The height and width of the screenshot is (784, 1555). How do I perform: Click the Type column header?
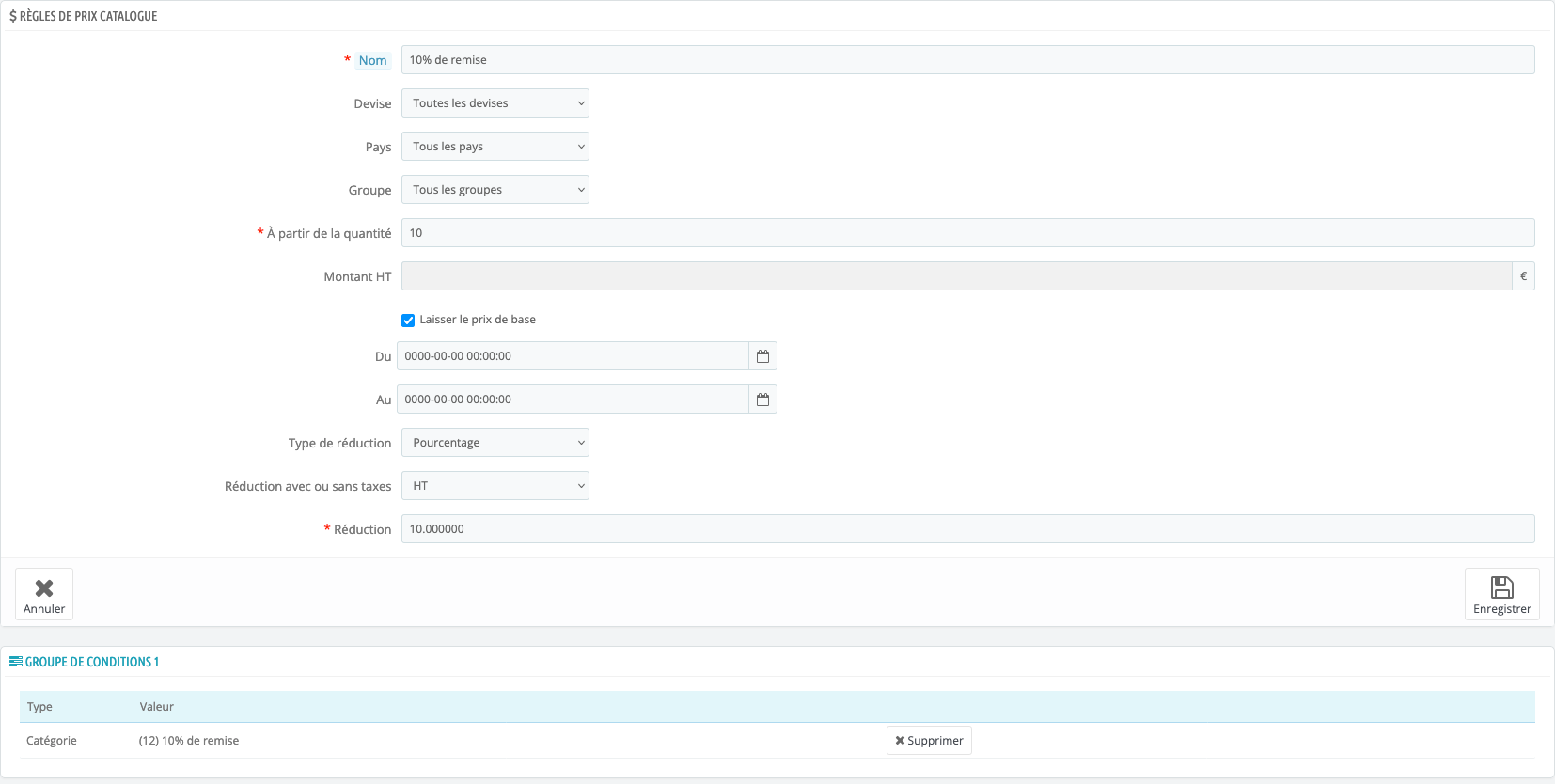pyautogui.click(x=39, y=707)
